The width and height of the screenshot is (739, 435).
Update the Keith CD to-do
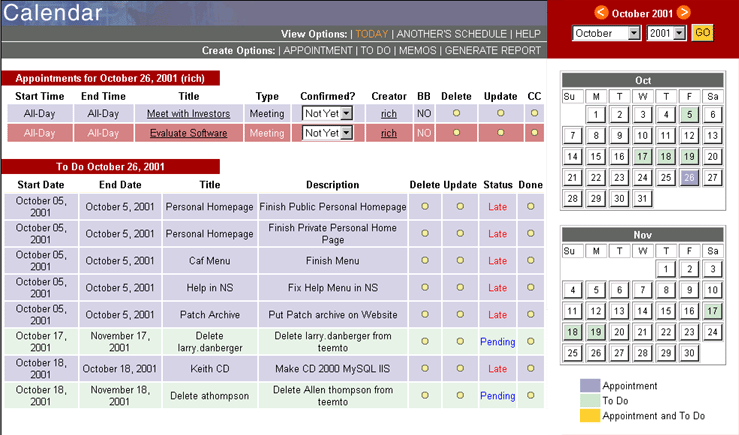(460, 368)
